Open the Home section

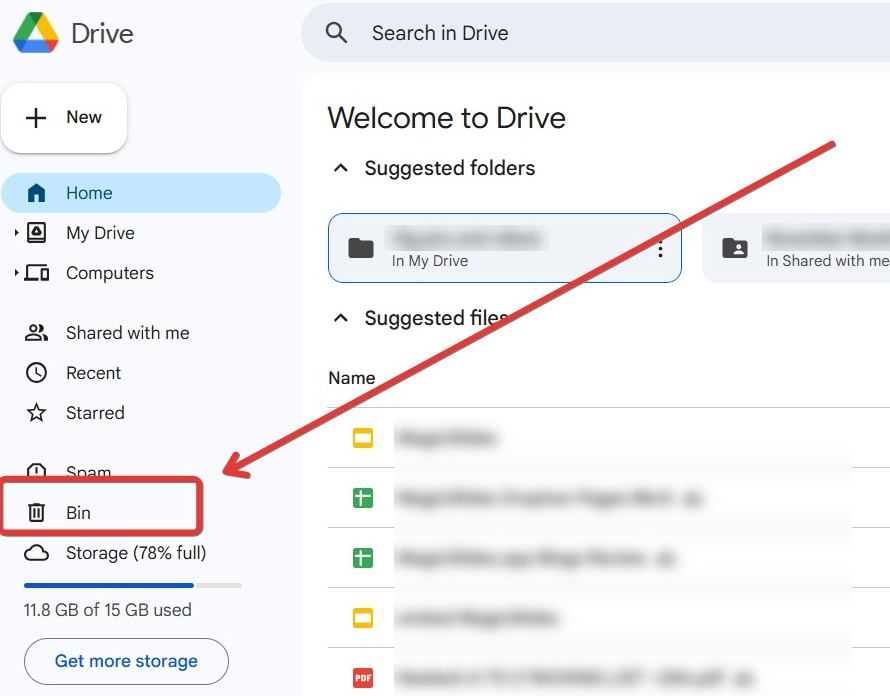click(x=141, y=193)
